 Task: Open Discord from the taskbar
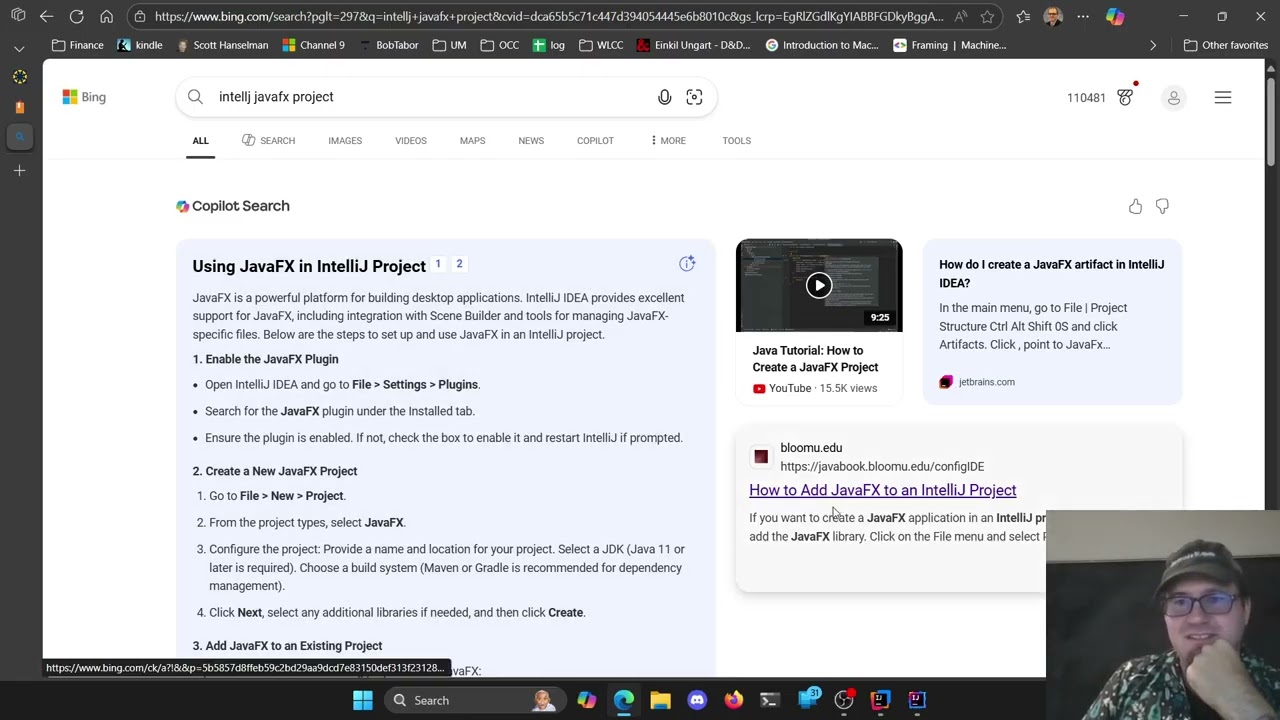coord(697,700)
